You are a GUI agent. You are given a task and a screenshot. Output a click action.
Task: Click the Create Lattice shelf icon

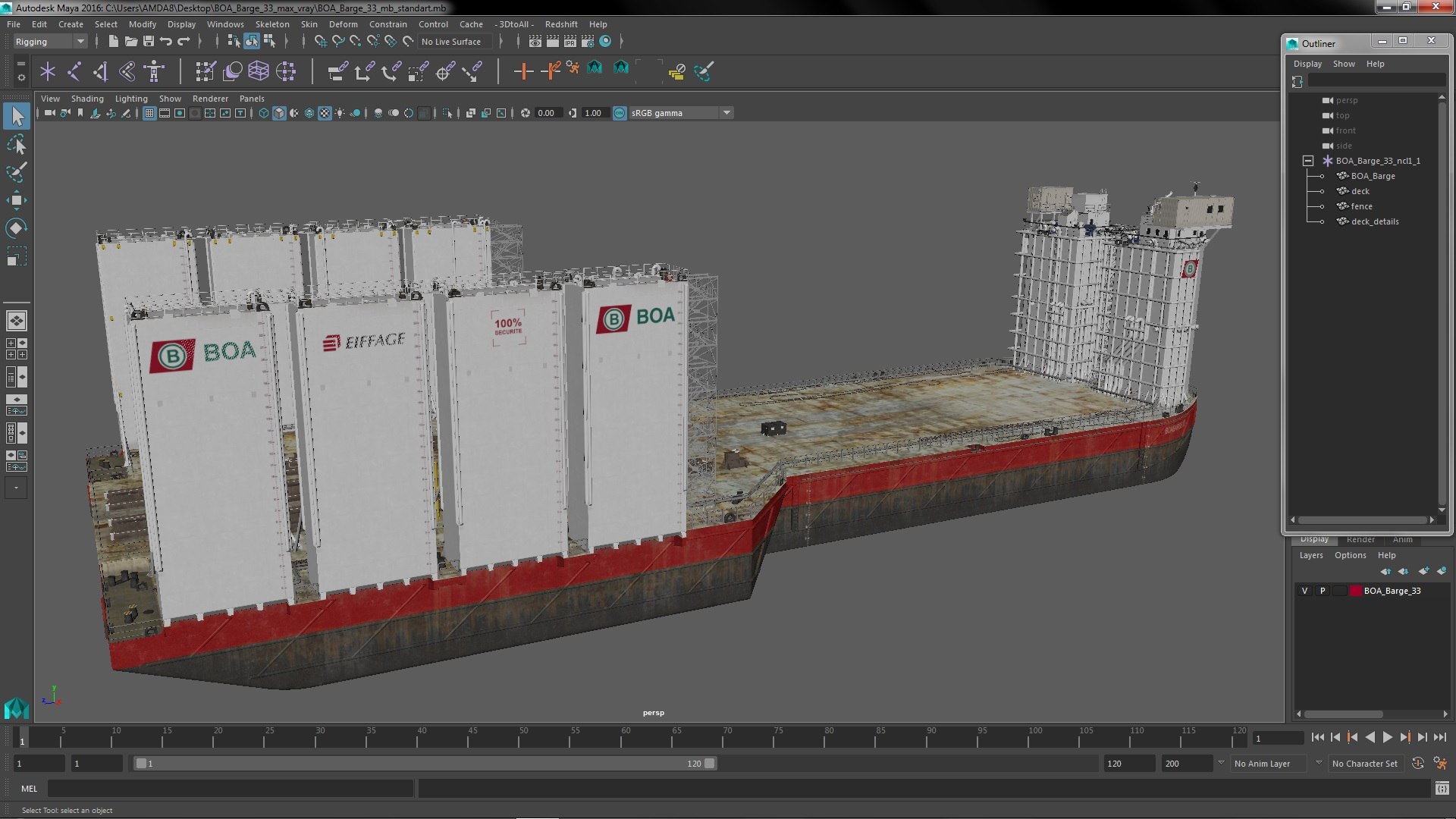pyautogui.click(x=259, y=71)
